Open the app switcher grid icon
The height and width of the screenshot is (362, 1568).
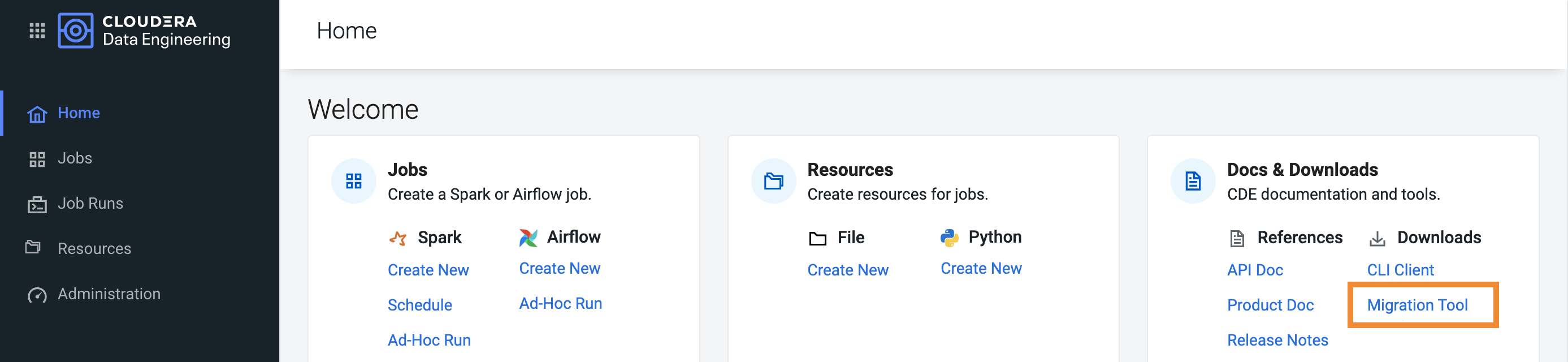37,31
